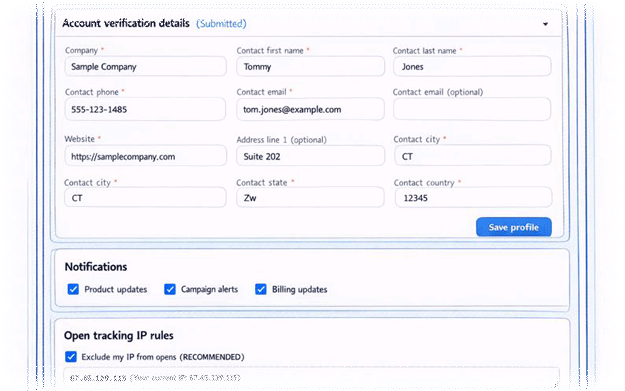This screenshot has height=391, width=625.
Task: Click the Contact state label
Action: point(261,183)
